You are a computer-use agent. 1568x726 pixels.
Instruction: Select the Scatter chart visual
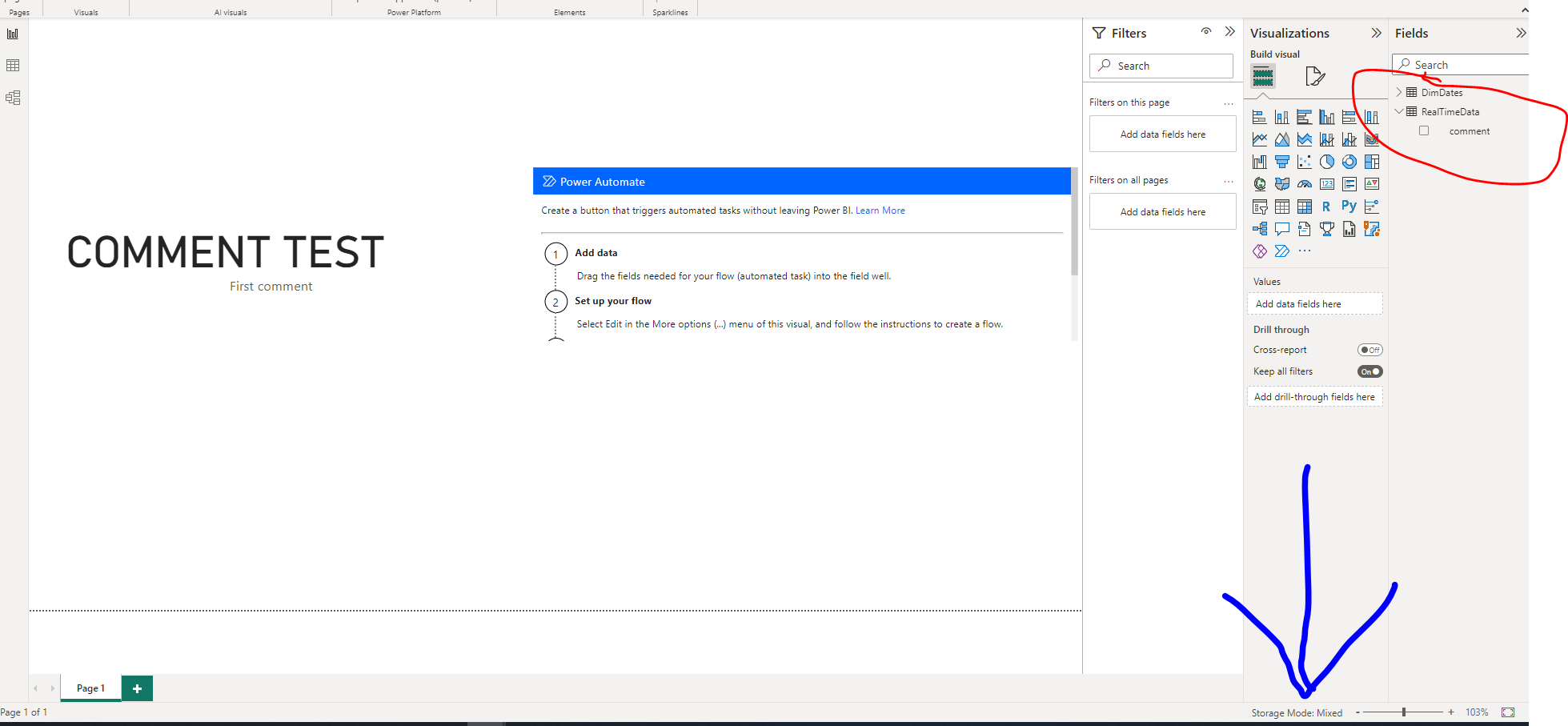tap(1305, 162)
